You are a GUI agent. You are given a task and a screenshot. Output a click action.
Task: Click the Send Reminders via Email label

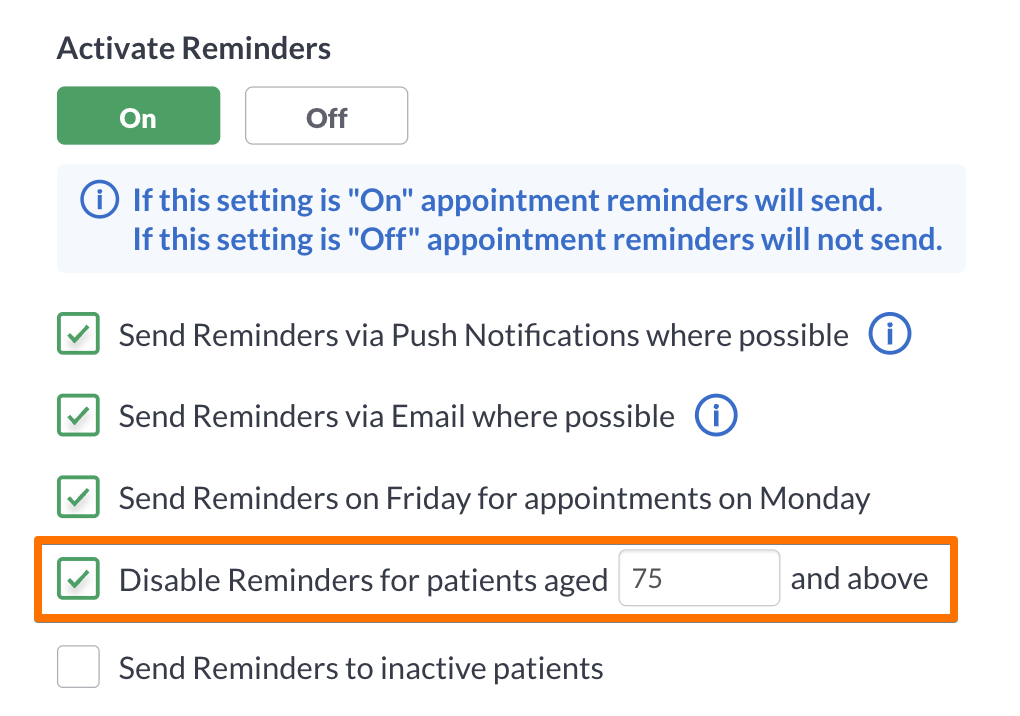(x=397, y=417)
